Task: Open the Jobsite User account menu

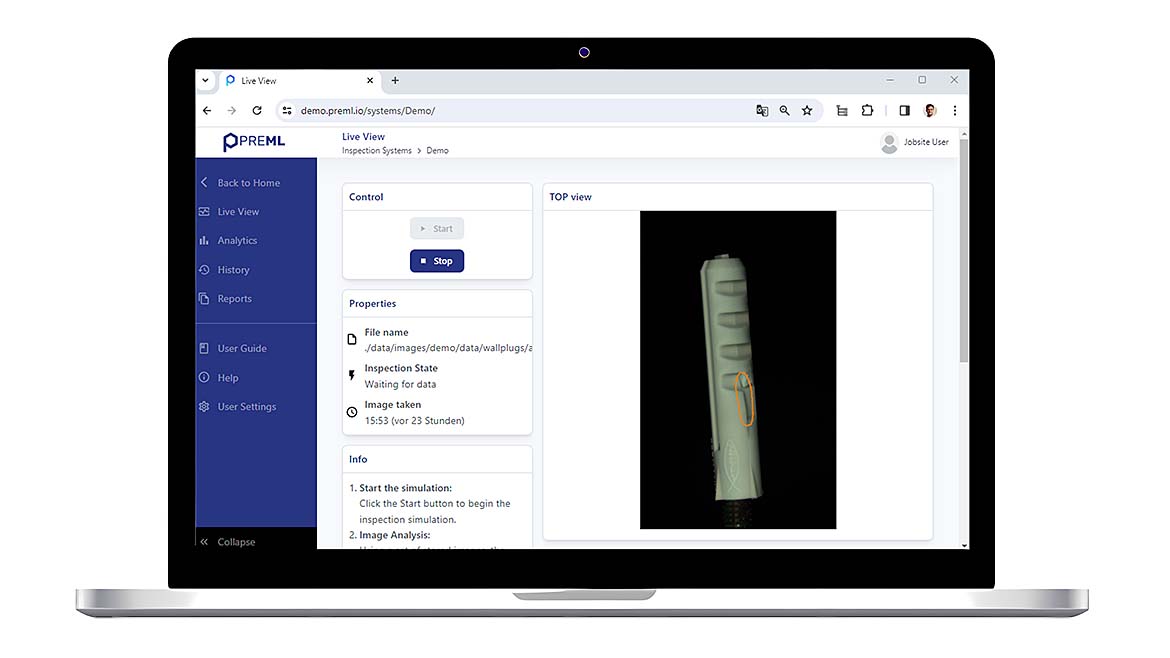Action: pos(915,142)
